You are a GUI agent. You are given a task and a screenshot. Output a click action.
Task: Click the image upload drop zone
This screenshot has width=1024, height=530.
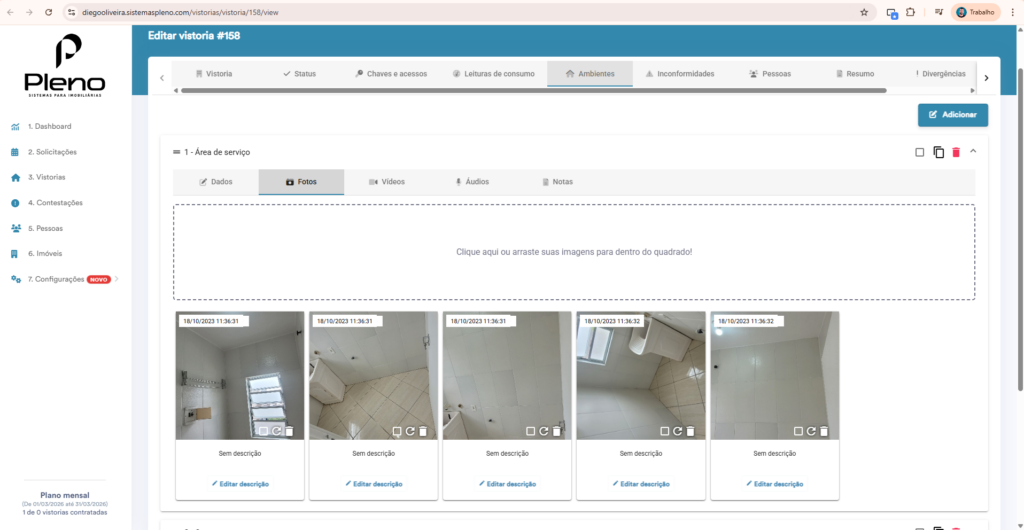point(574,252)
